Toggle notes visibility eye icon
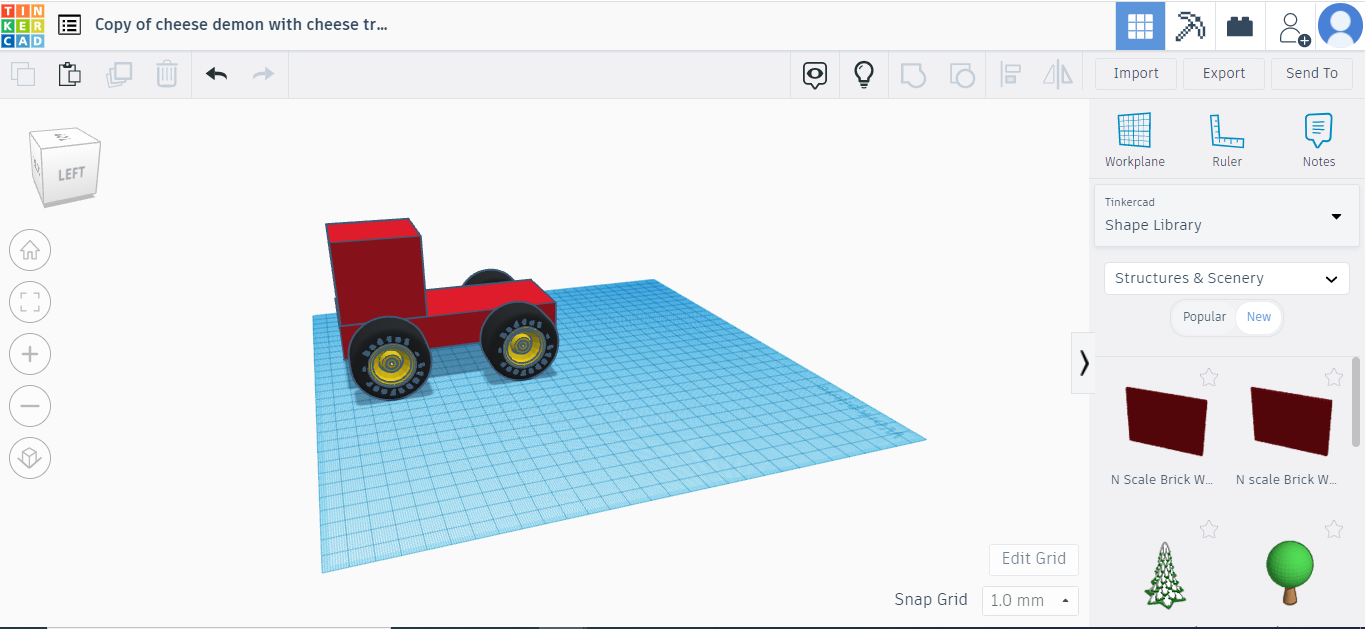The image size is (1365, 629). pos(815,74)
